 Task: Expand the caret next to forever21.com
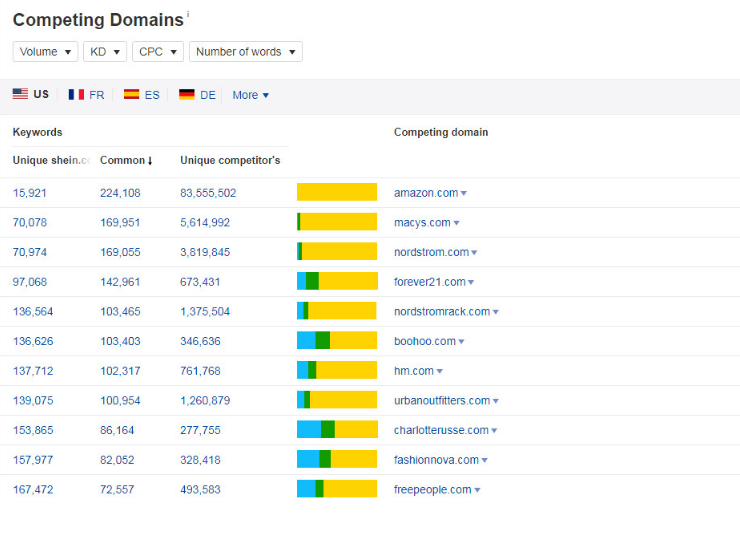471,283
